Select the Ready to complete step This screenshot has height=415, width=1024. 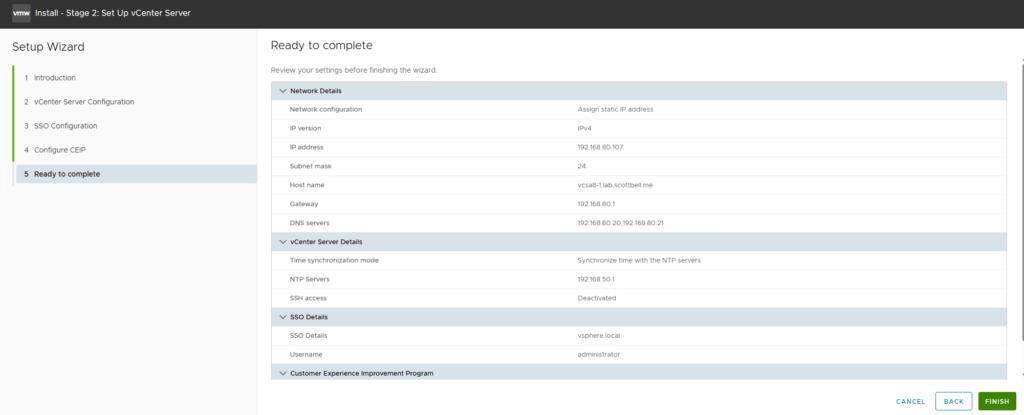[66, 174]
